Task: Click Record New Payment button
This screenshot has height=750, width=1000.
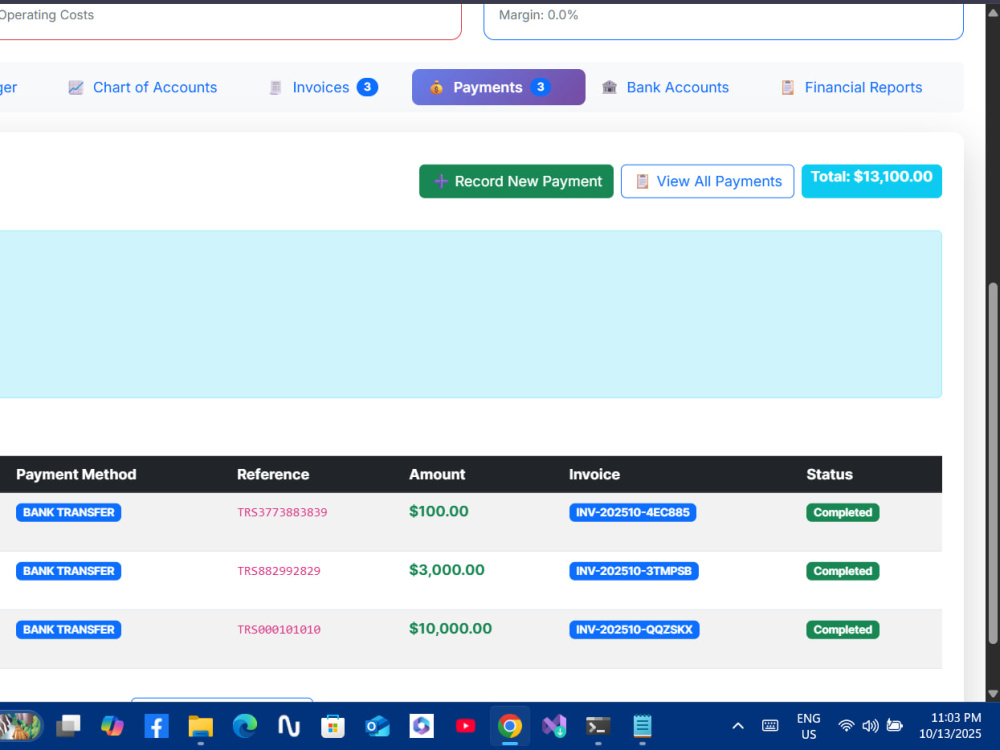Action: pyautogui.click(x=516, y=182)
